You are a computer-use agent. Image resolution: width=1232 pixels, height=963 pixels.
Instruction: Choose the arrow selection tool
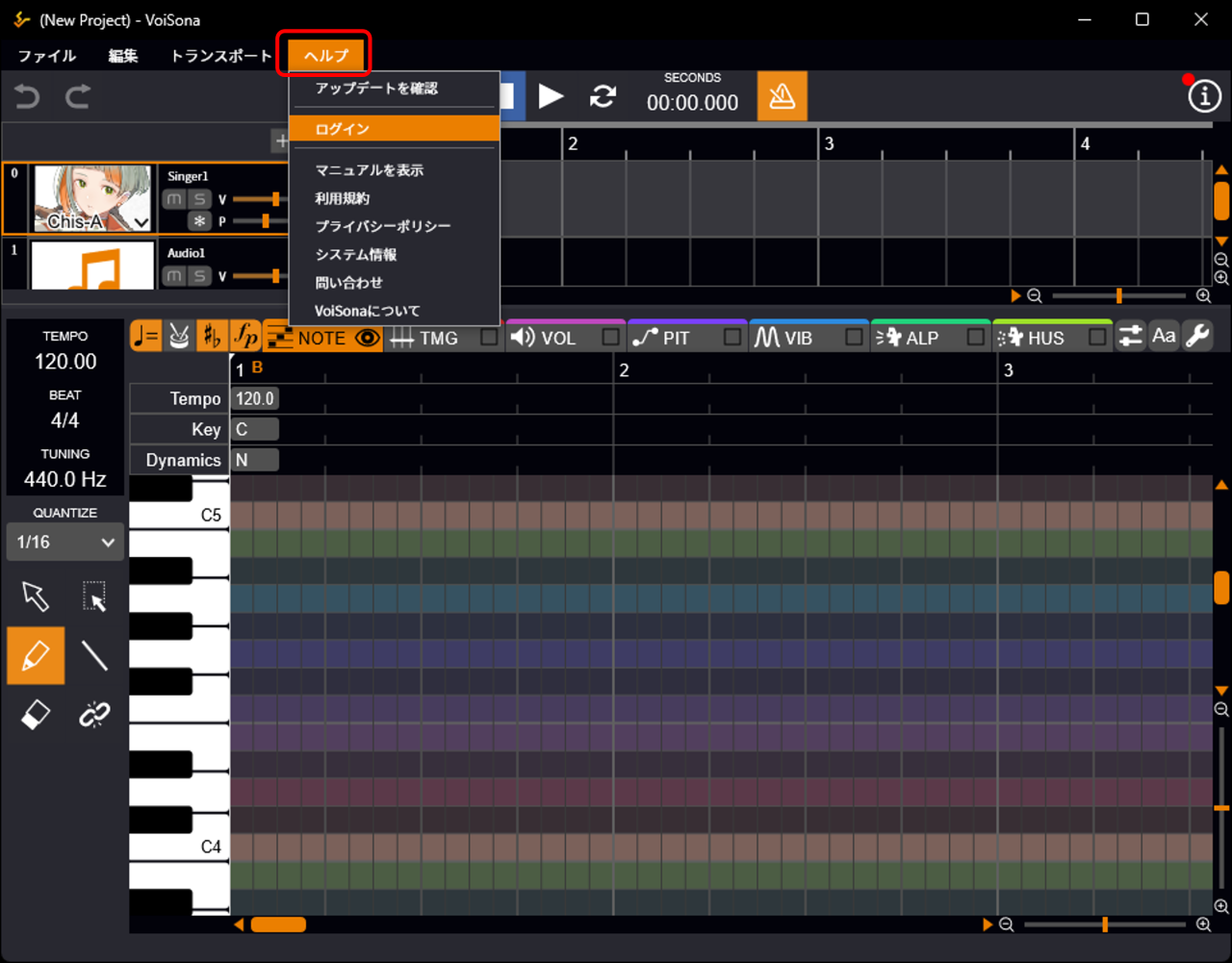[36, 596]
